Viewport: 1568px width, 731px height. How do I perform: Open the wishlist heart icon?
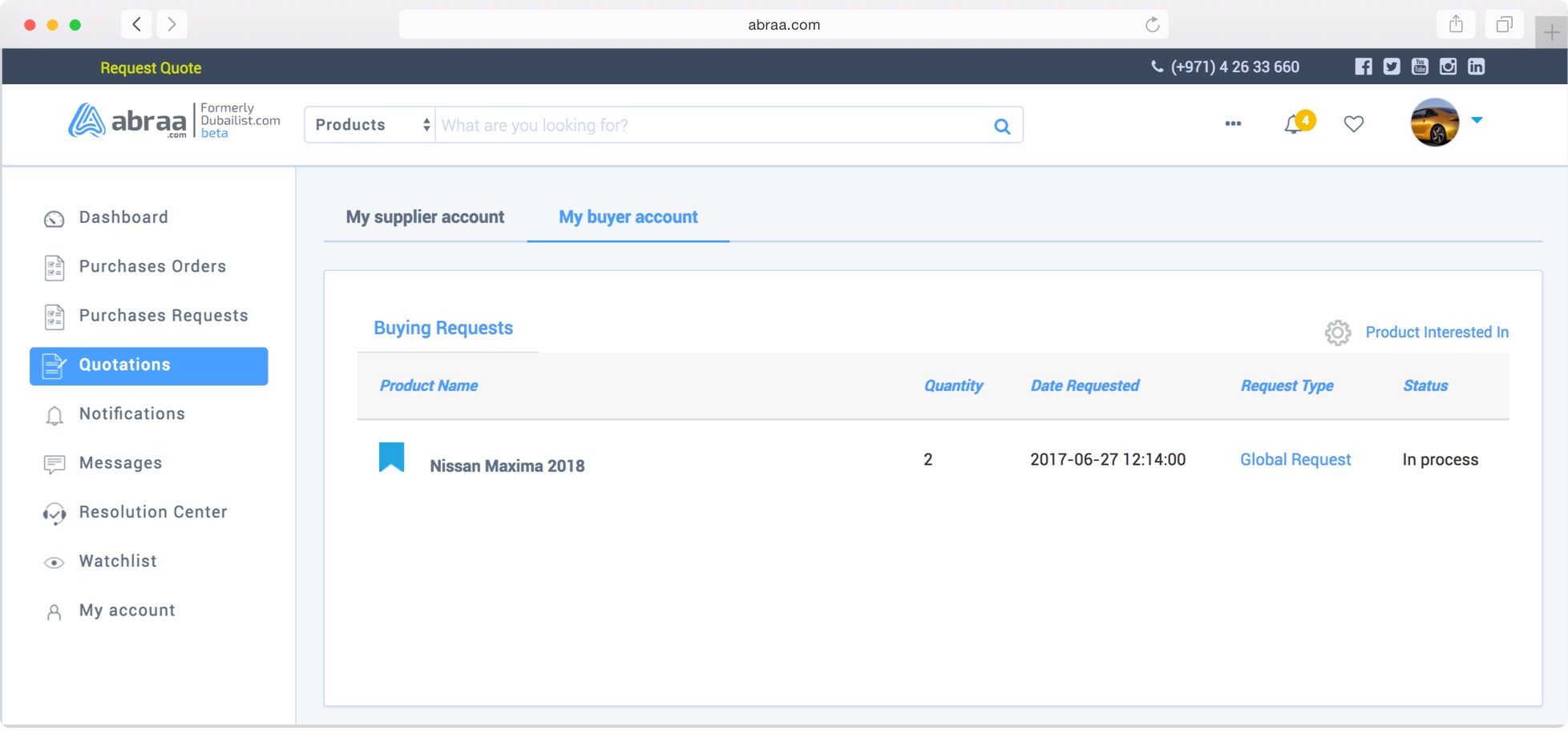point(1353,124)
